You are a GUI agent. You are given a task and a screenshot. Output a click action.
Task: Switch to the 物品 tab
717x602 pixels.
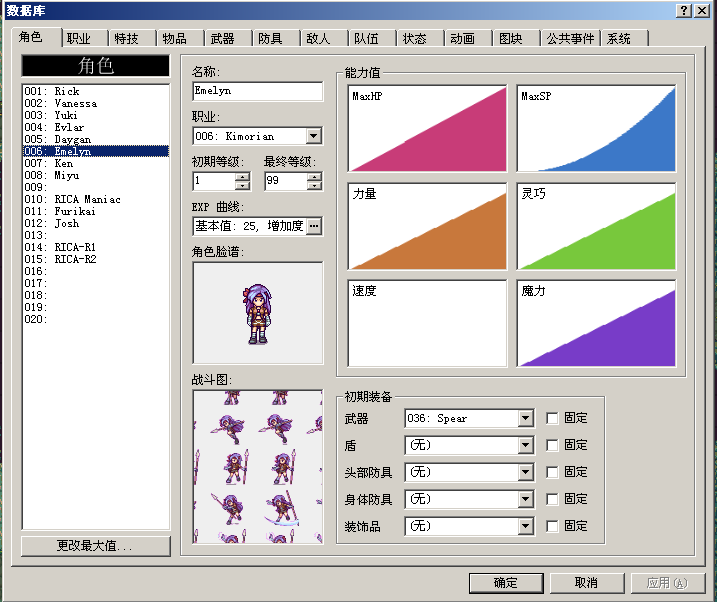point(181,38)
